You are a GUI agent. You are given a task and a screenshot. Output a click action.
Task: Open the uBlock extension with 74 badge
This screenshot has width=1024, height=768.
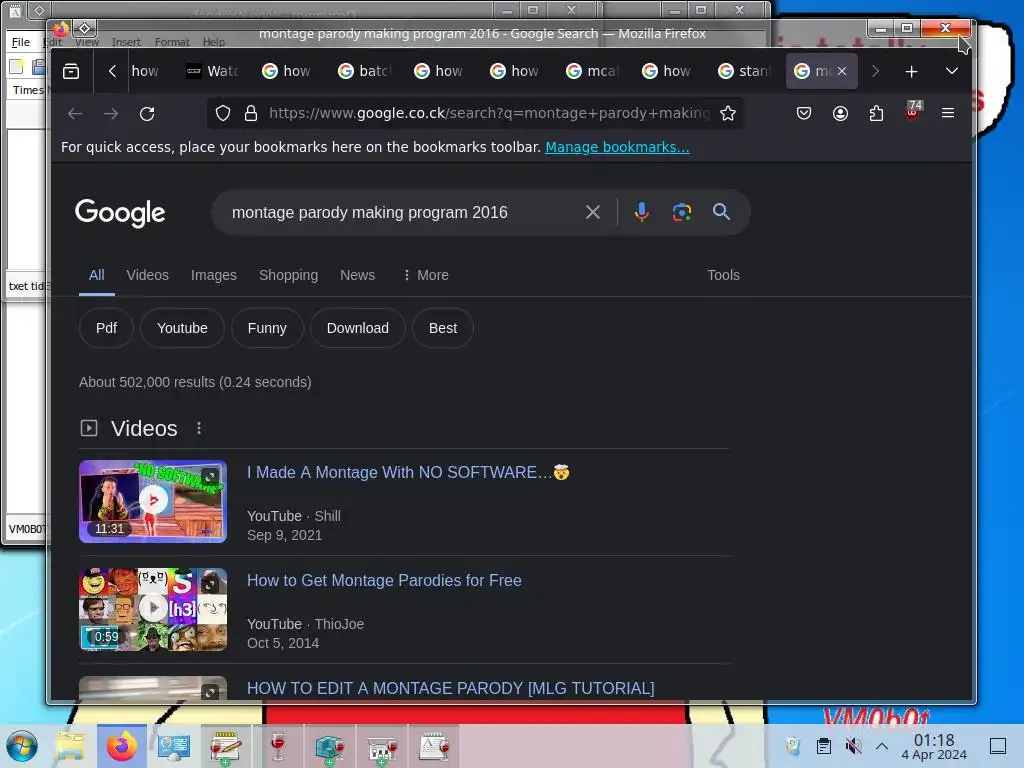coord(913,111)
